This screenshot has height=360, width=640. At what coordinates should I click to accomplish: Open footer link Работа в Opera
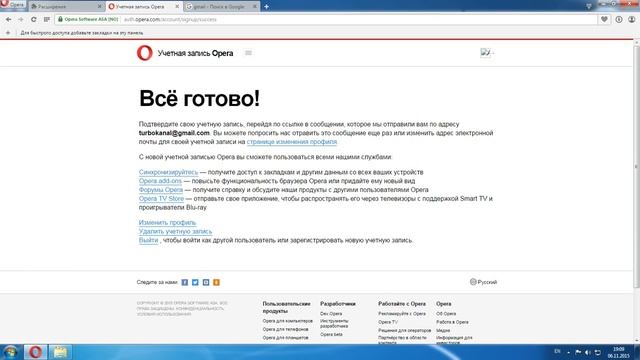coord(452,322)
